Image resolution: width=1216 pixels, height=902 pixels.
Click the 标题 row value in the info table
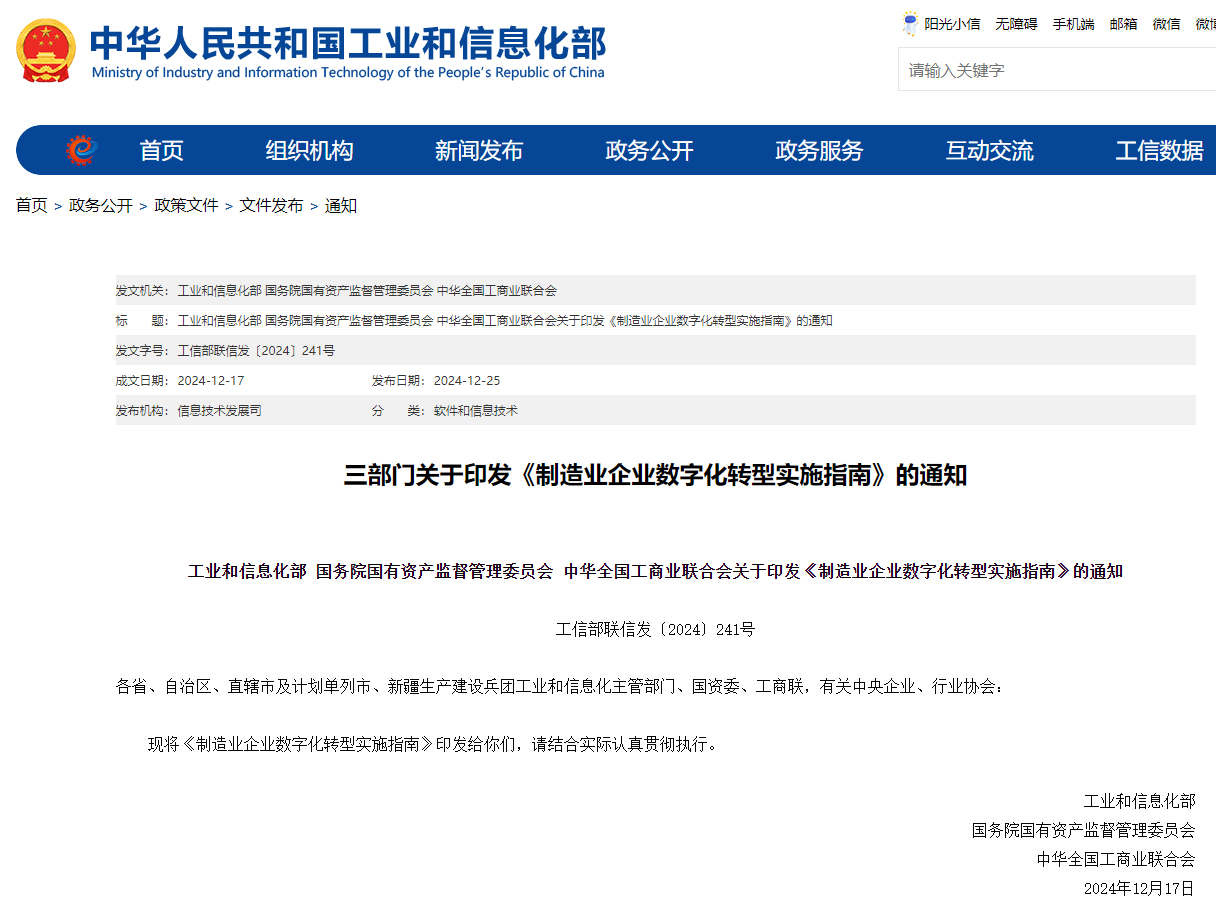click(x=505, y=321)
